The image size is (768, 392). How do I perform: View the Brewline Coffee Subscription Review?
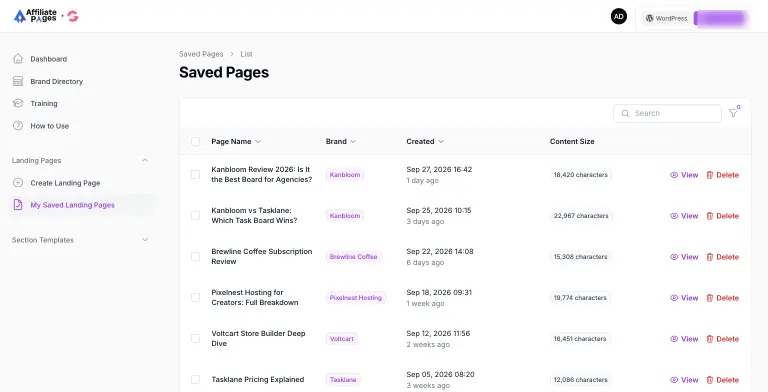pyautogui.click(x=684, y=257)
